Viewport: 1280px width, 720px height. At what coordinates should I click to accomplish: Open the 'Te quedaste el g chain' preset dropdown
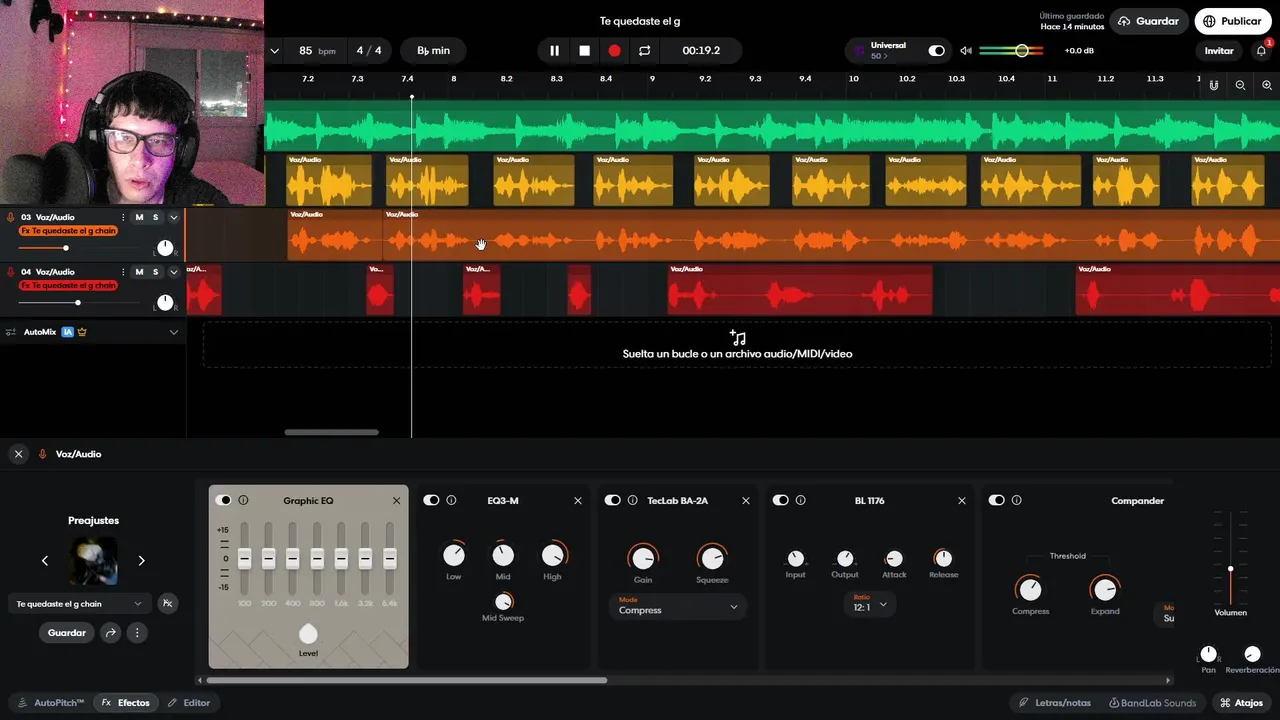(x=80, y=604)
